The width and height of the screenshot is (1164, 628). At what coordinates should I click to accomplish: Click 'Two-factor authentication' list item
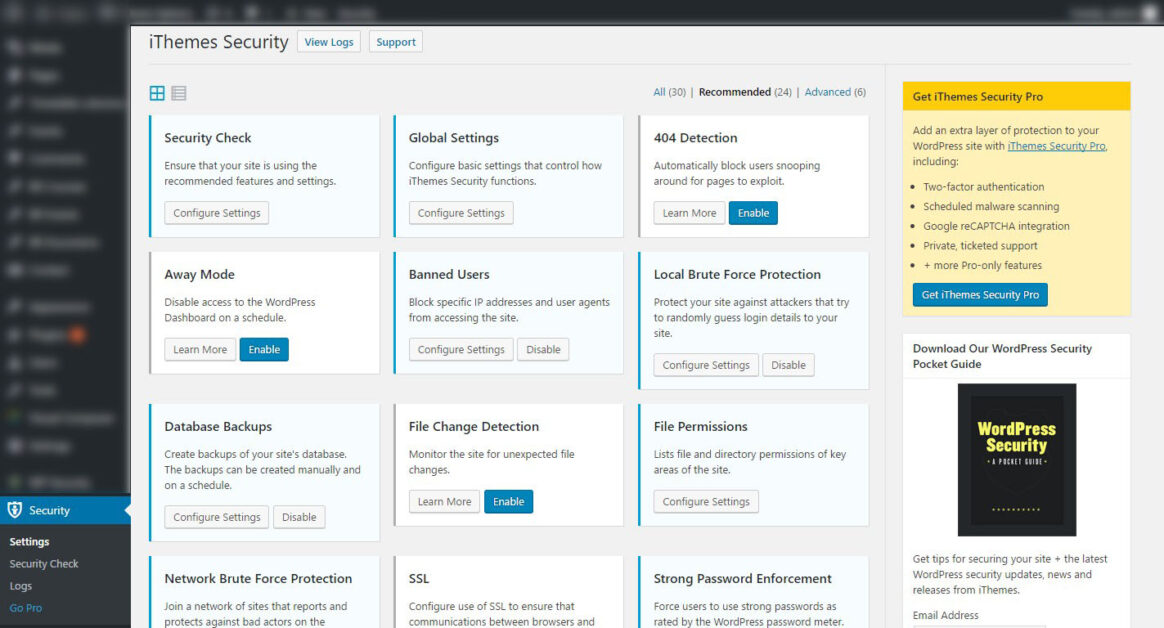[984, 187]
